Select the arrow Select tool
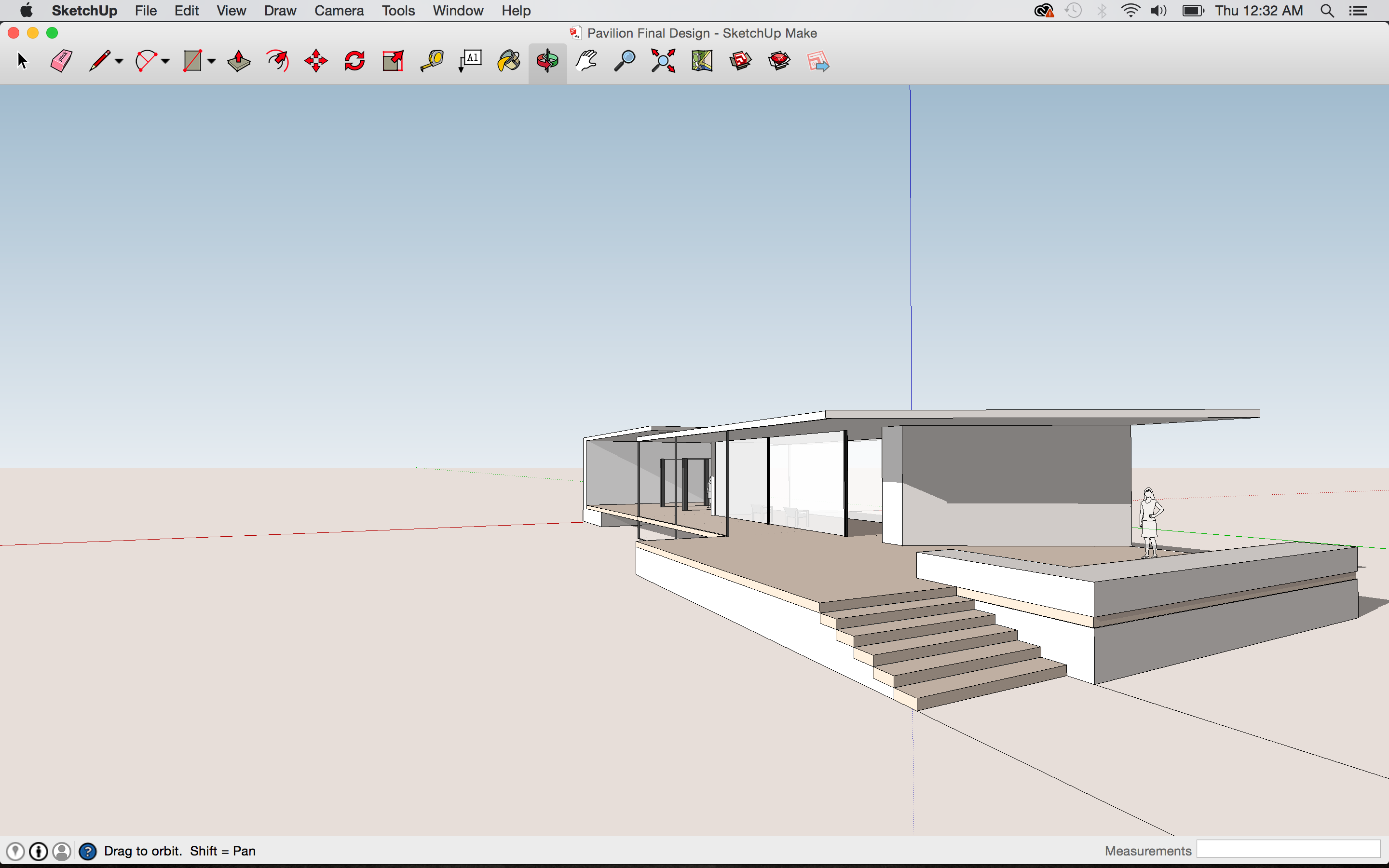The height and width of the screenshot is (868, 1389). click(22, 60)
